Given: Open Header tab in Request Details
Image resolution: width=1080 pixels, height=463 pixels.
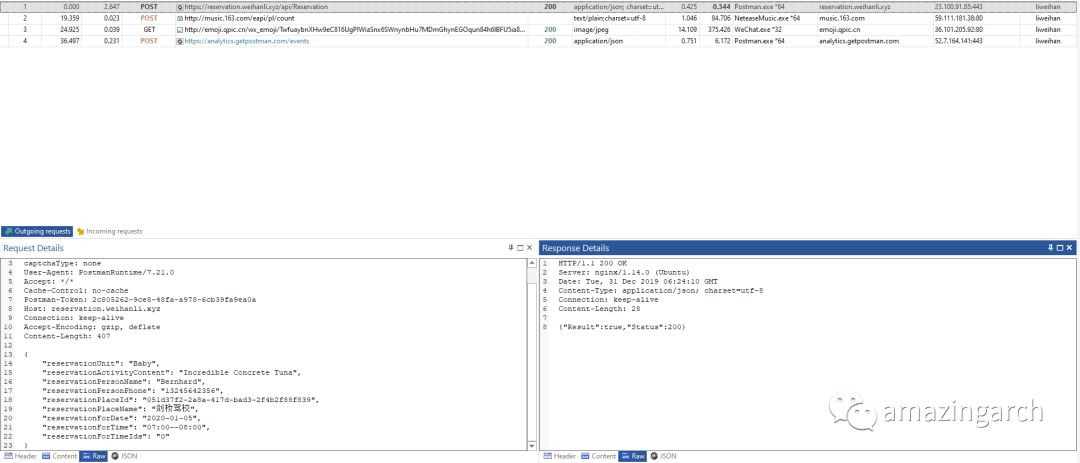Looking at the screenshot, I should [20, 456].
